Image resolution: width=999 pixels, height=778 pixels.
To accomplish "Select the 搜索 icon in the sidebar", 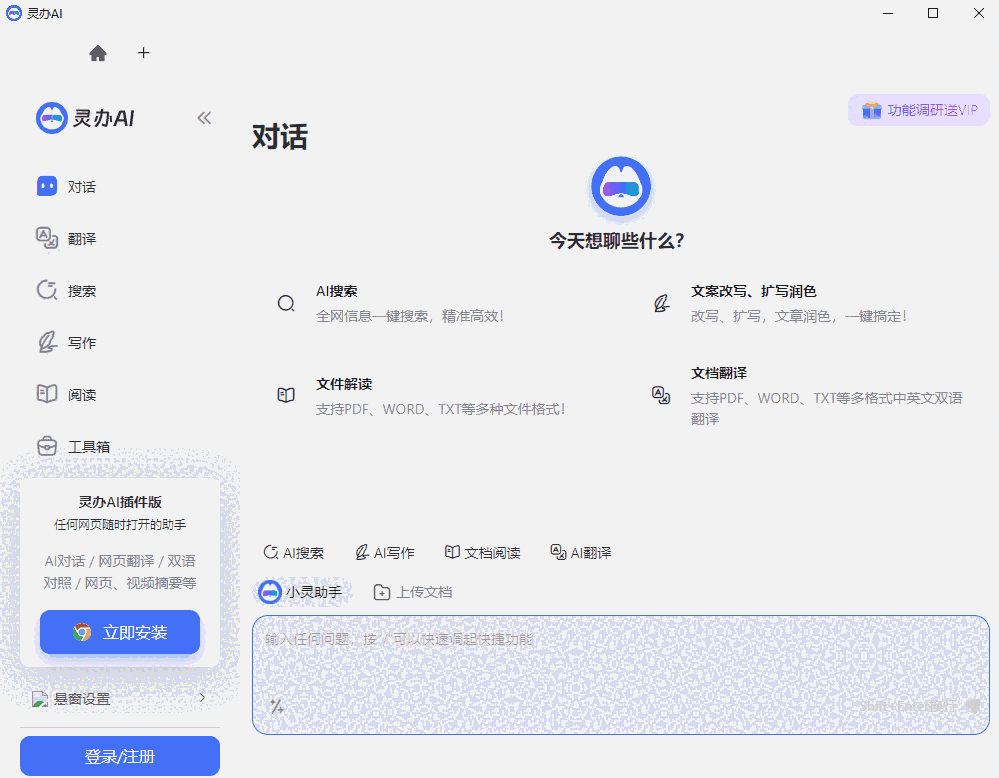I will 46,290.
